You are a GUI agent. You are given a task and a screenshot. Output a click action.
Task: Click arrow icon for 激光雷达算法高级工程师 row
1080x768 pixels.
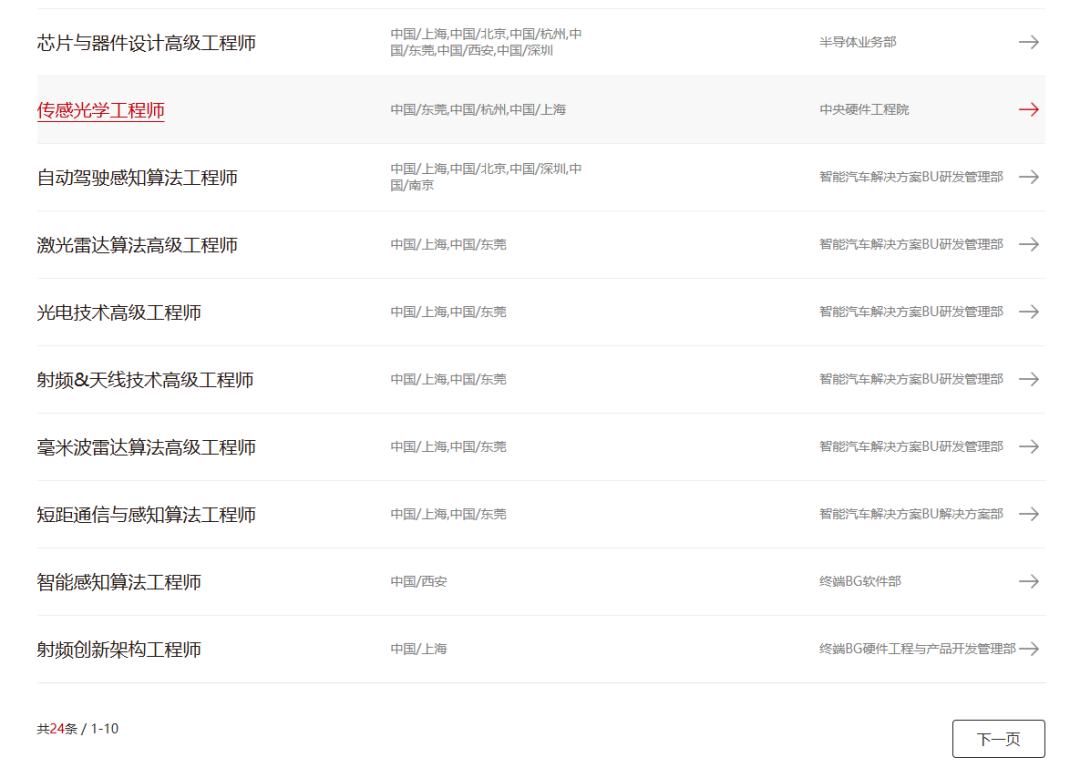click(x=1029, y=245)
